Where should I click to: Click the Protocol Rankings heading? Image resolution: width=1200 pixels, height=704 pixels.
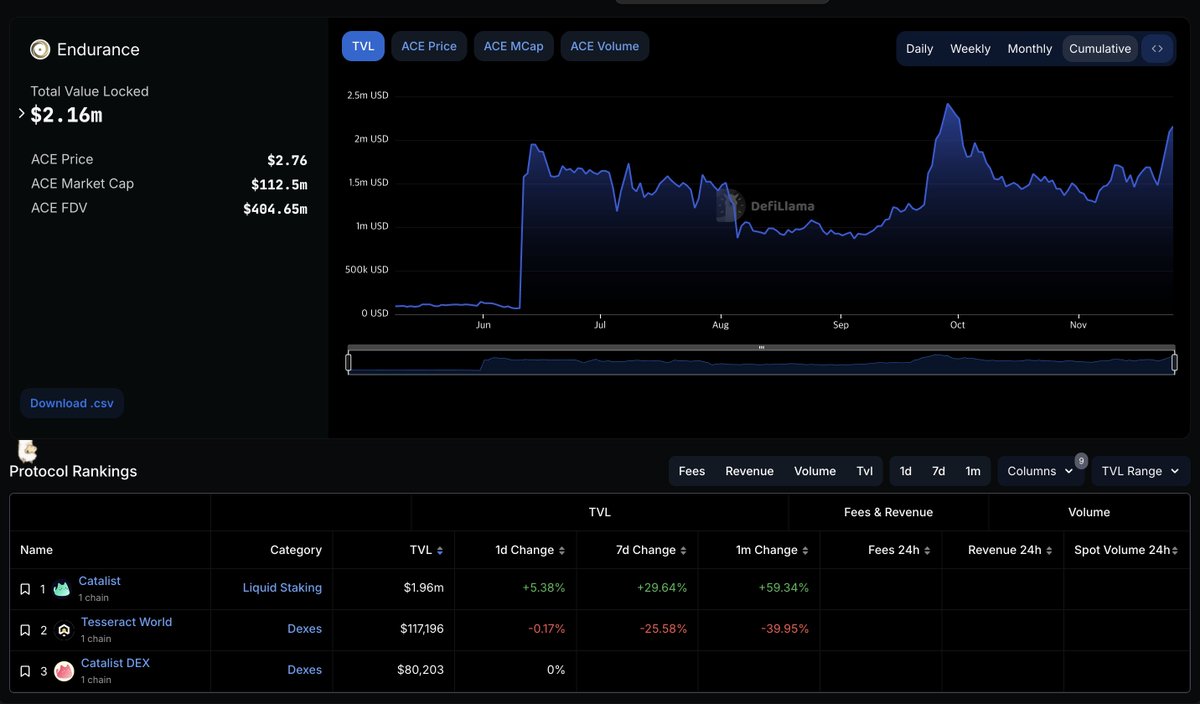click(x=73, y=471)
